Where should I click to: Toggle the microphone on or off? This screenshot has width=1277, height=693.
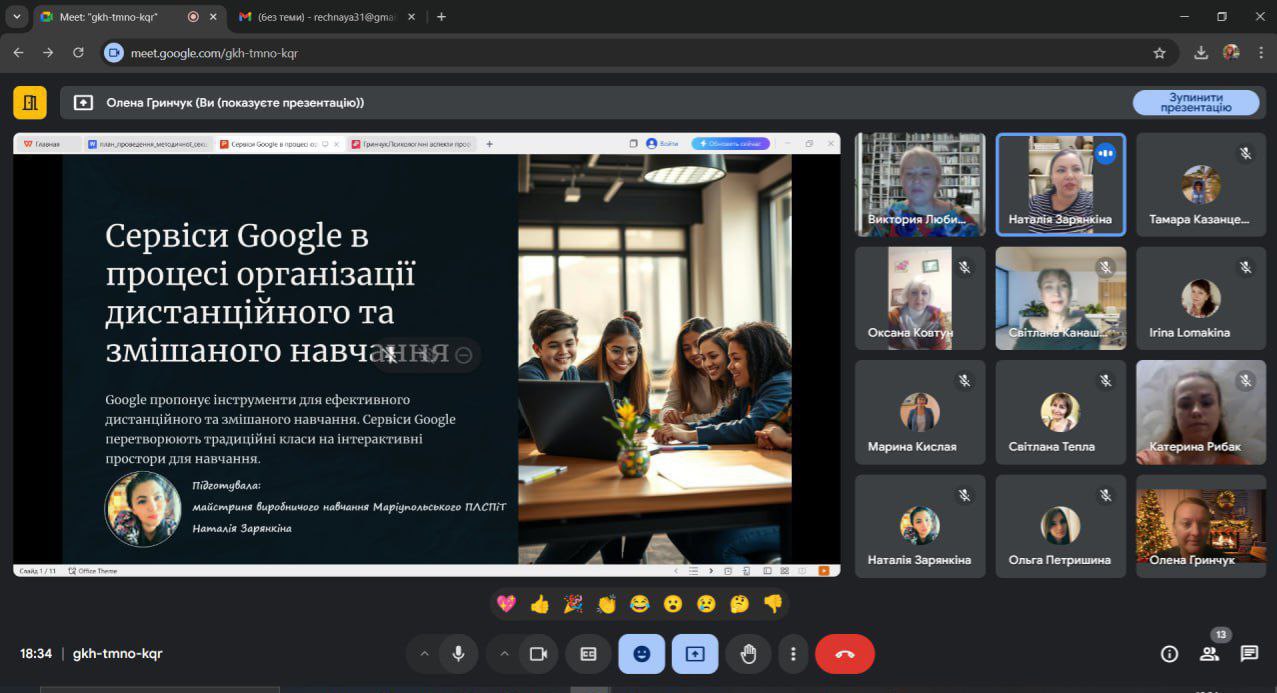(x=458, y=654)
